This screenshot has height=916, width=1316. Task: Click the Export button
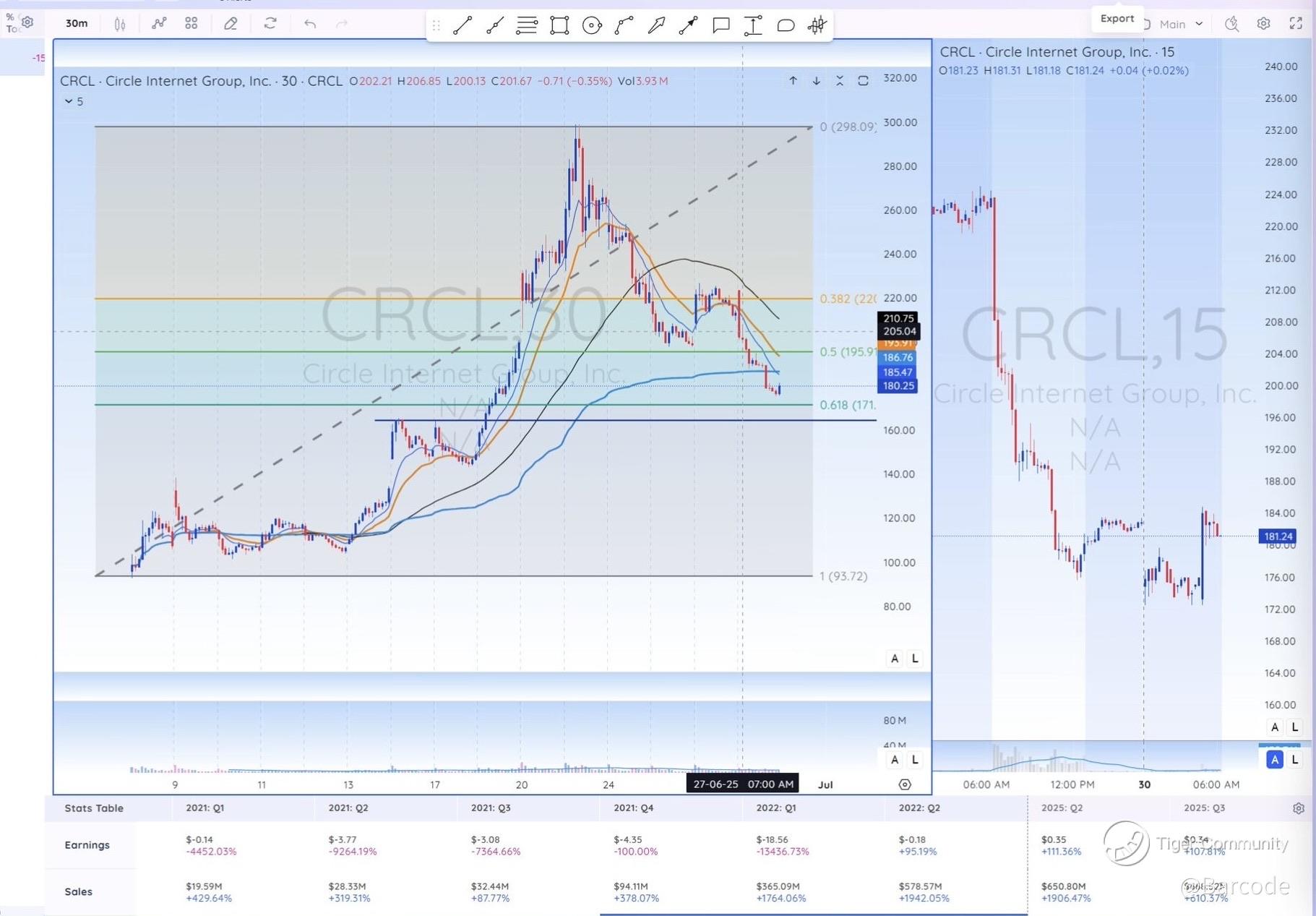pos(1117,19)
